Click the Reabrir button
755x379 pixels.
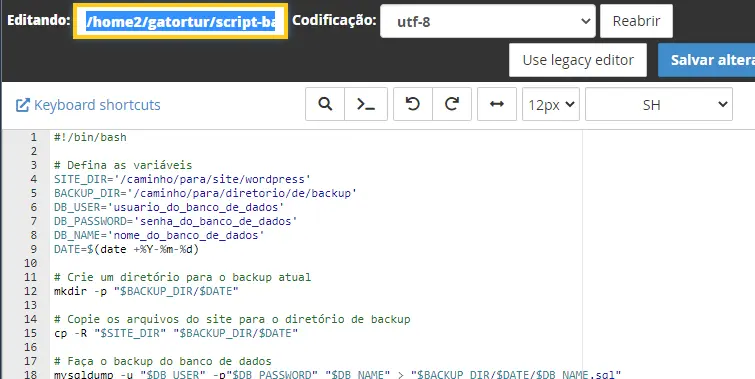(x=636, y=21)
